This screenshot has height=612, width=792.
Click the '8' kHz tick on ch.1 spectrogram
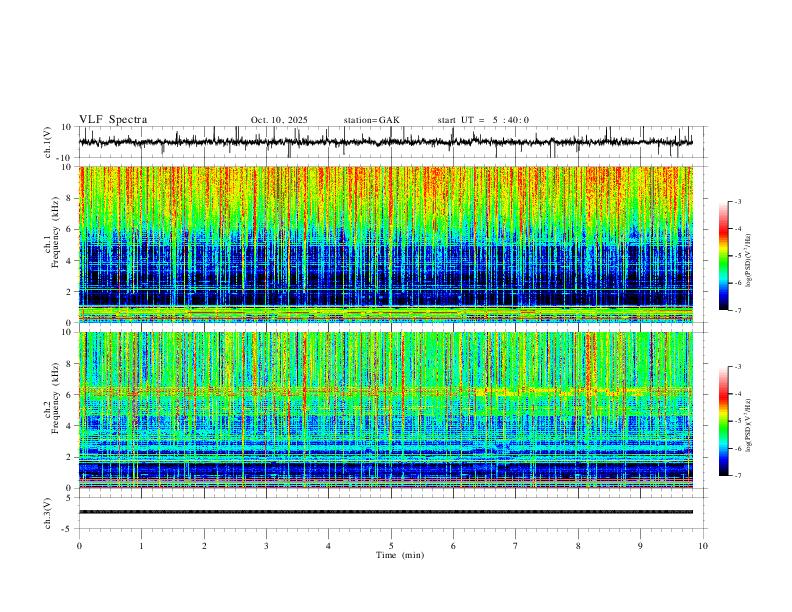click(x=70, y=198)
